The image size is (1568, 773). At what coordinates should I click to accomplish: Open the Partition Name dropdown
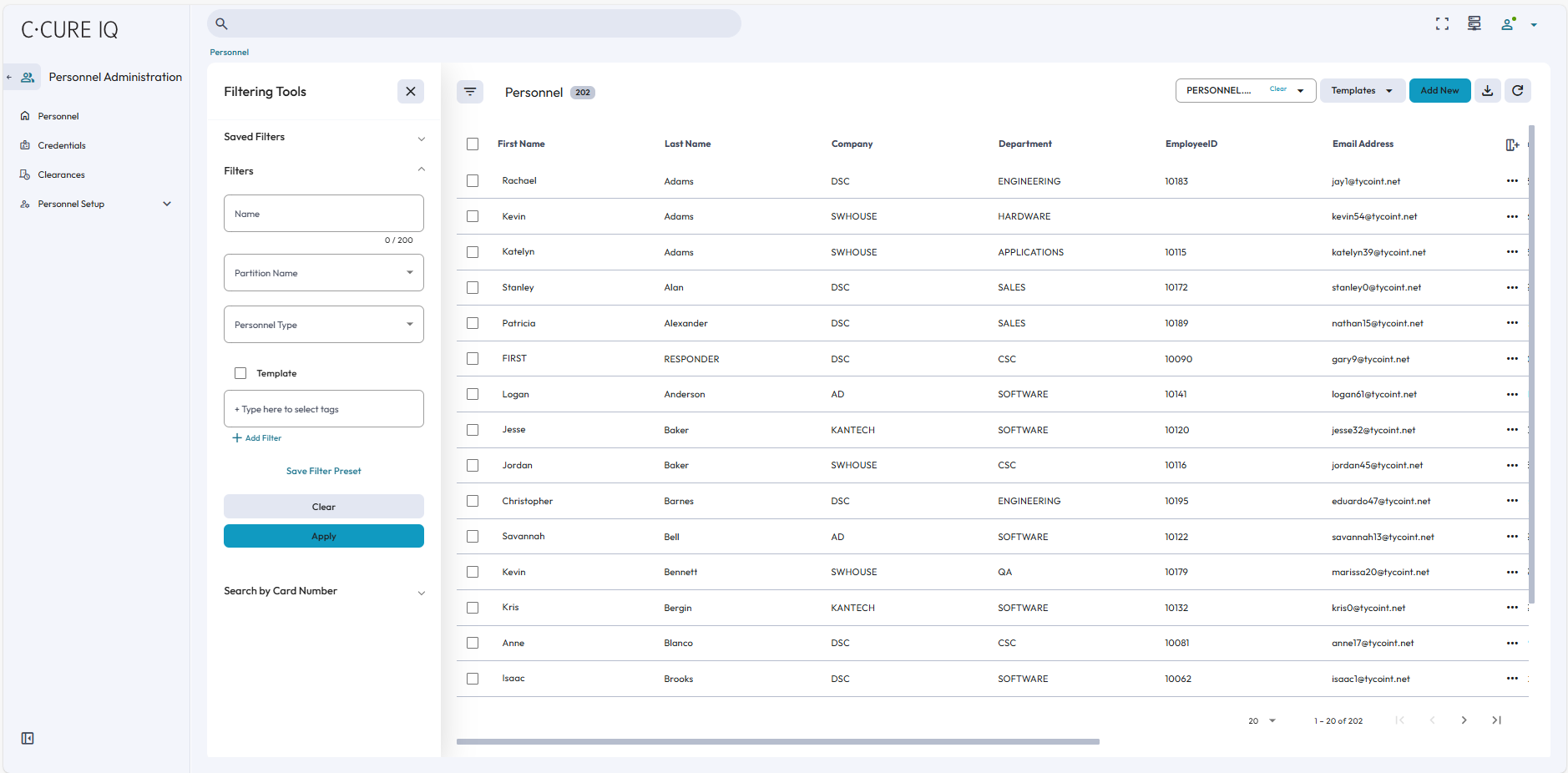[x=323, y=273]
